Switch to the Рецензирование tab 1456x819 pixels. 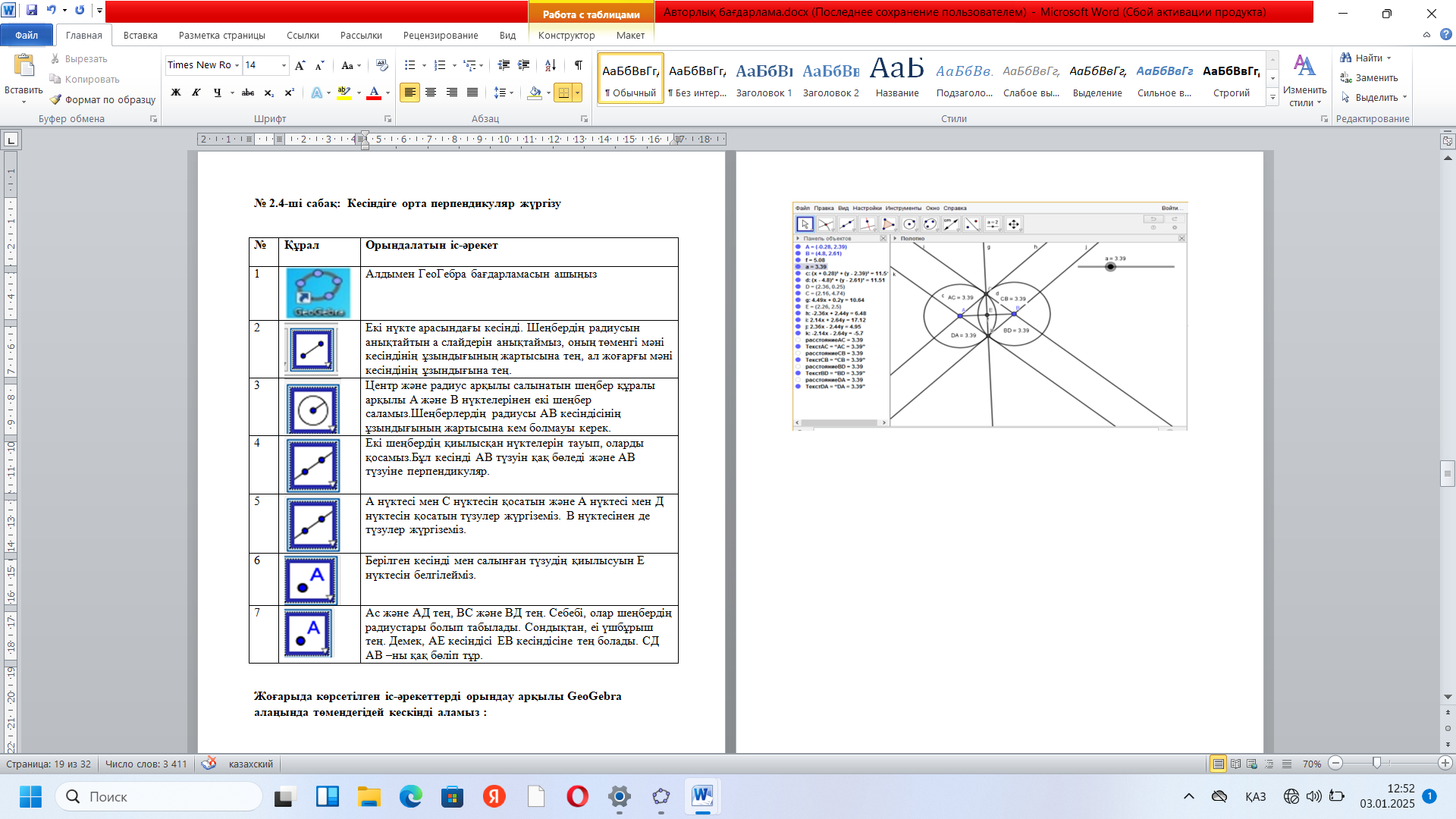(441, 35)
